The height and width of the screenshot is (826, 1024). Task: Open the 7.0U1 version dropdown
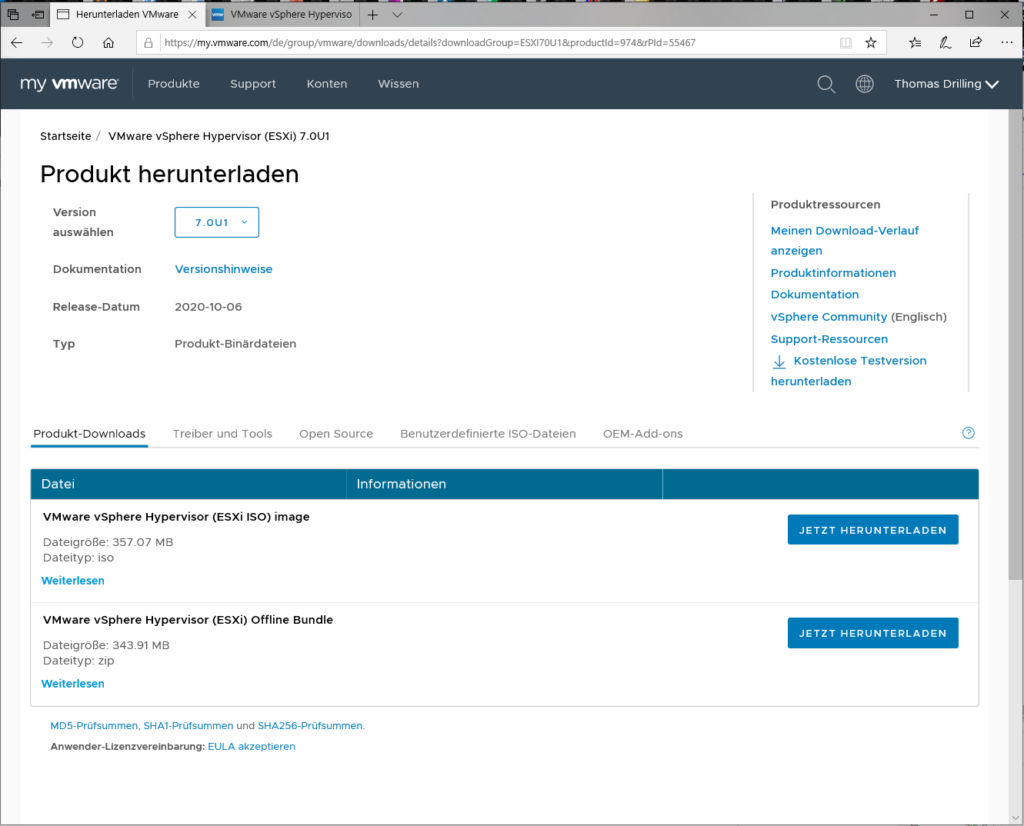[217, 222]
